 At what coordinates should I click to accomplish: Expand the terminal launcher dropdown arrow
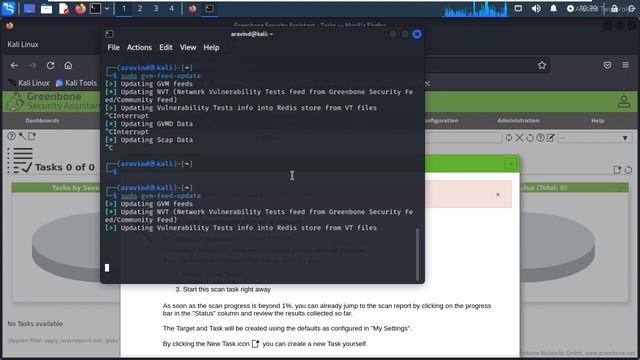point(107,8)
